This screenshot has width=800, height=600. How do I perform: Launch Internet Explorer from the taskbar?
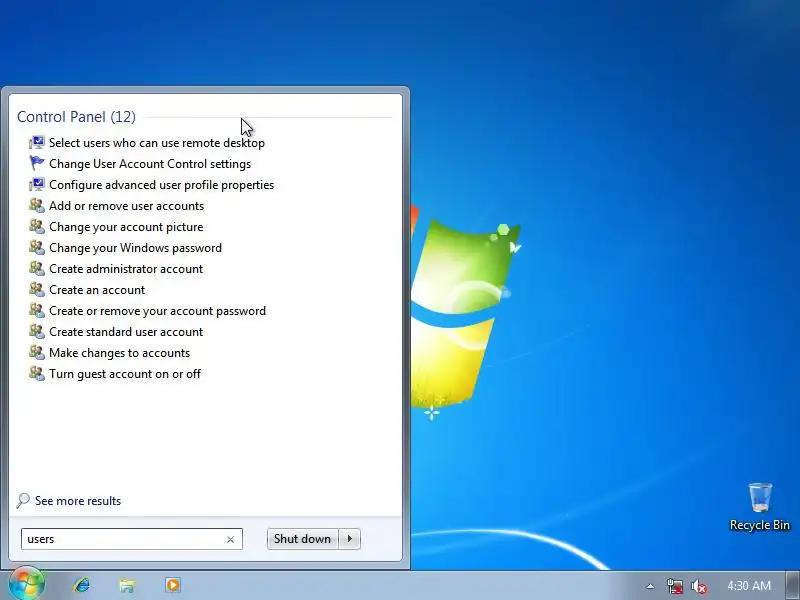[x=82, y=585]
